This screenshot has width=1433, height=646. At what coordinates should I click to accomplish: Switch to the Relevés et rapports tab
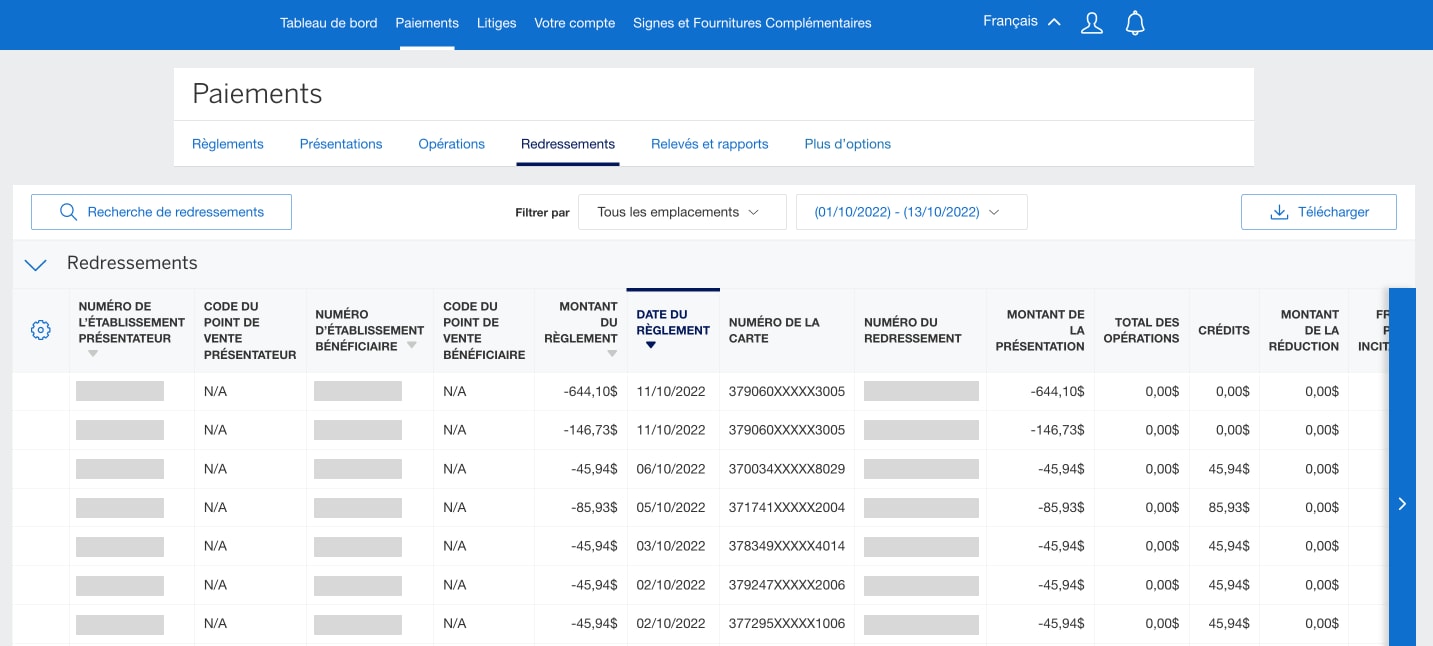709,143
